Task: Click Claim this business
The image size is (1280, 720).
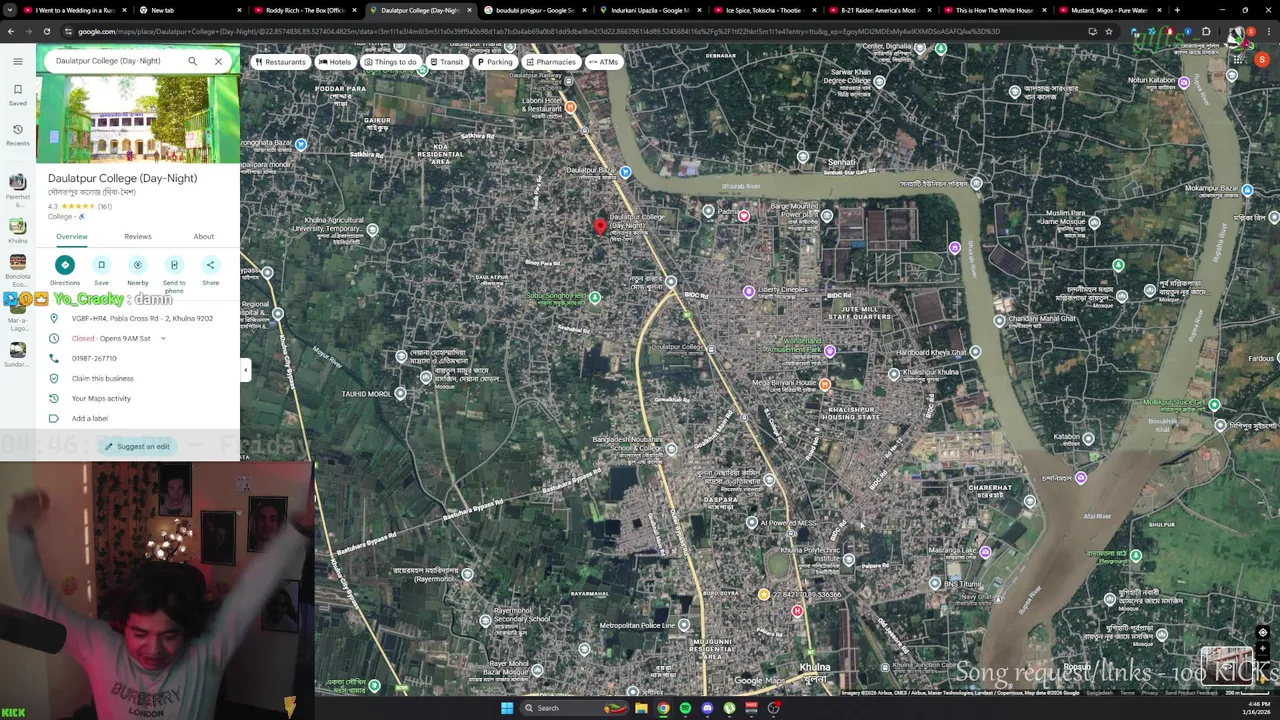Action: [102, 378]
